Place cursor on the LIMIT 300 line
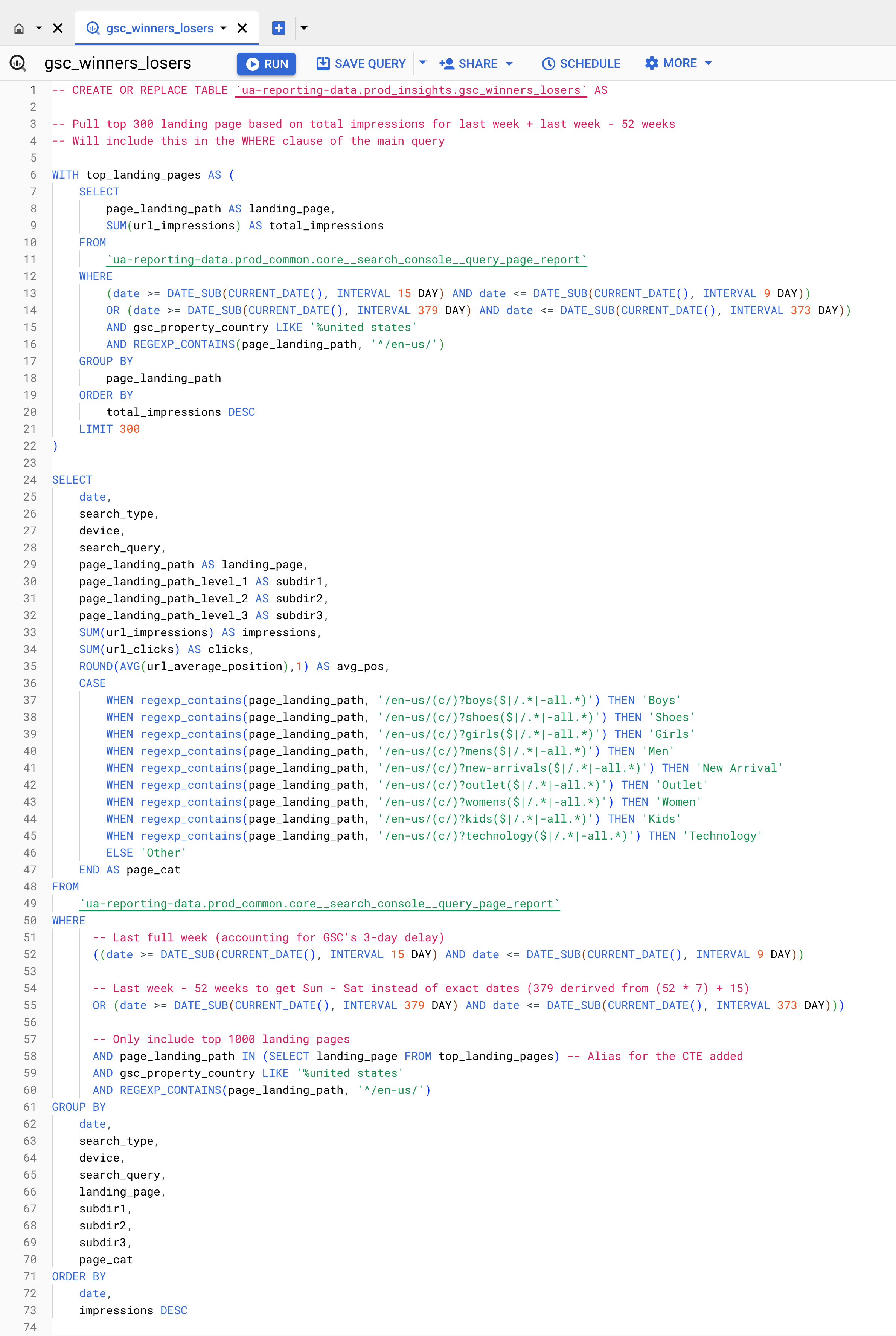This screenshot has width=896, height=1336. (x=109, y=429)
